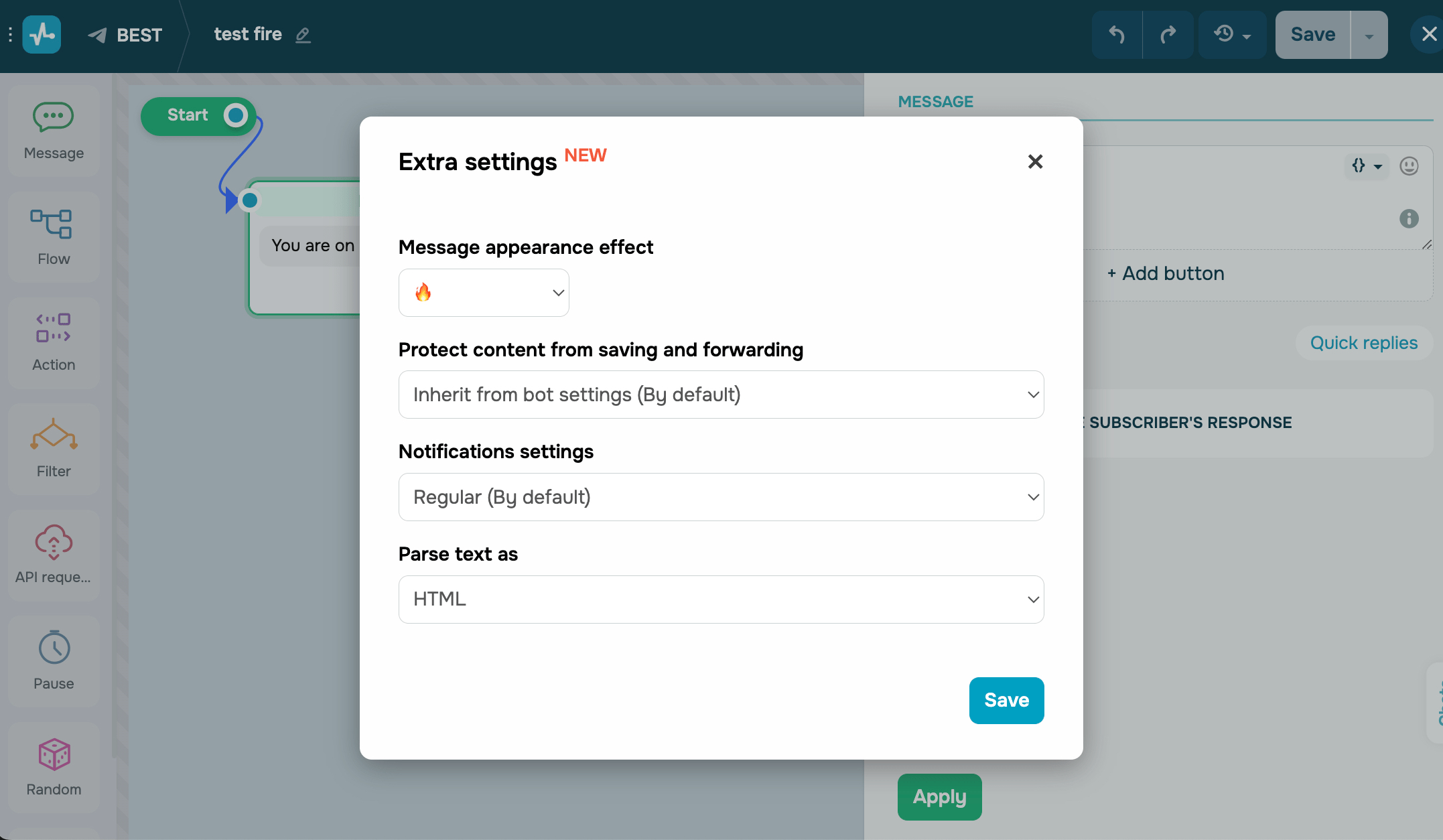The image size is (1443, 840).
Task: Click the redo arrow in top bar
Action: click(1168, 35)
